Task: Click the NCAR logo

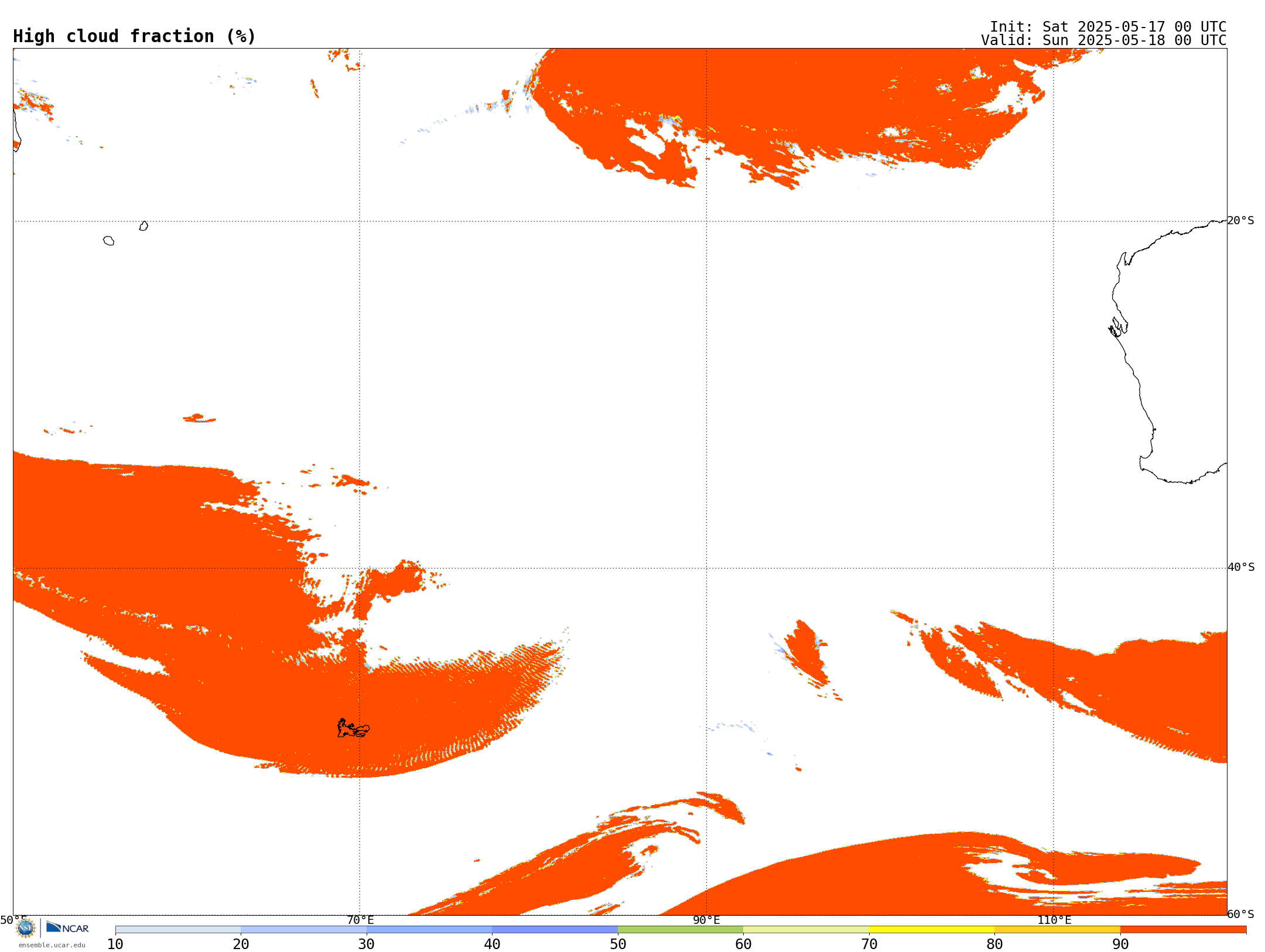Action: coord(67,927)
